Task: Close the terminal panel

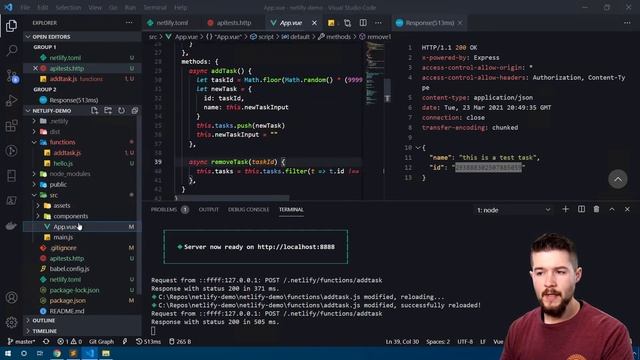Action: (627, 209)
